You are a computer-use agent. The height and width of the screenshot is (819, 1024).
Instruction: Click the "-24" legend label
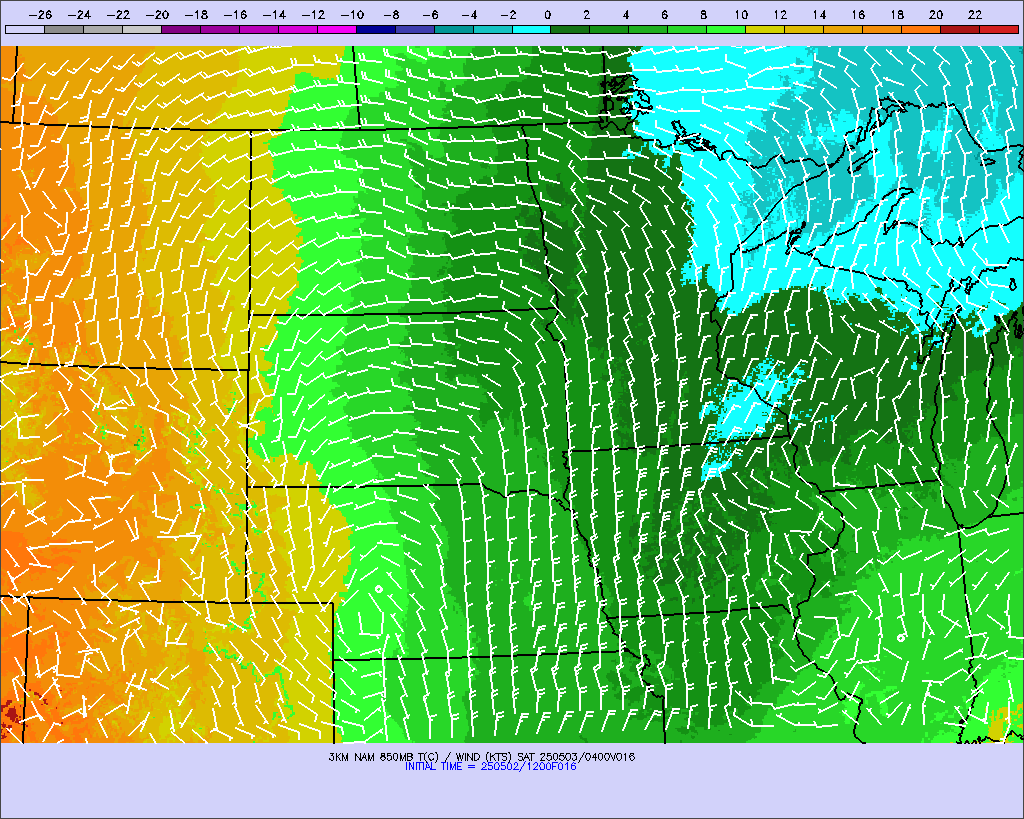80,15
